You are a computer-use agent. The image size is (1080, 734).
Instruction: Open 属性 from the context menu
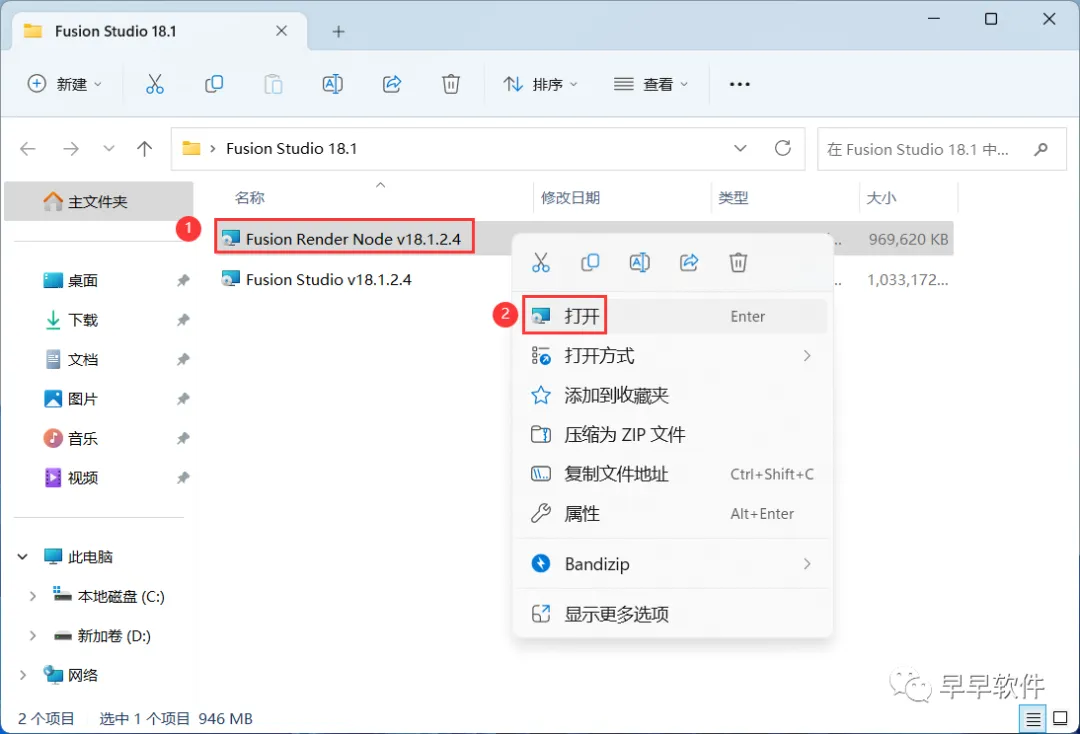click(x=674, y=514)
